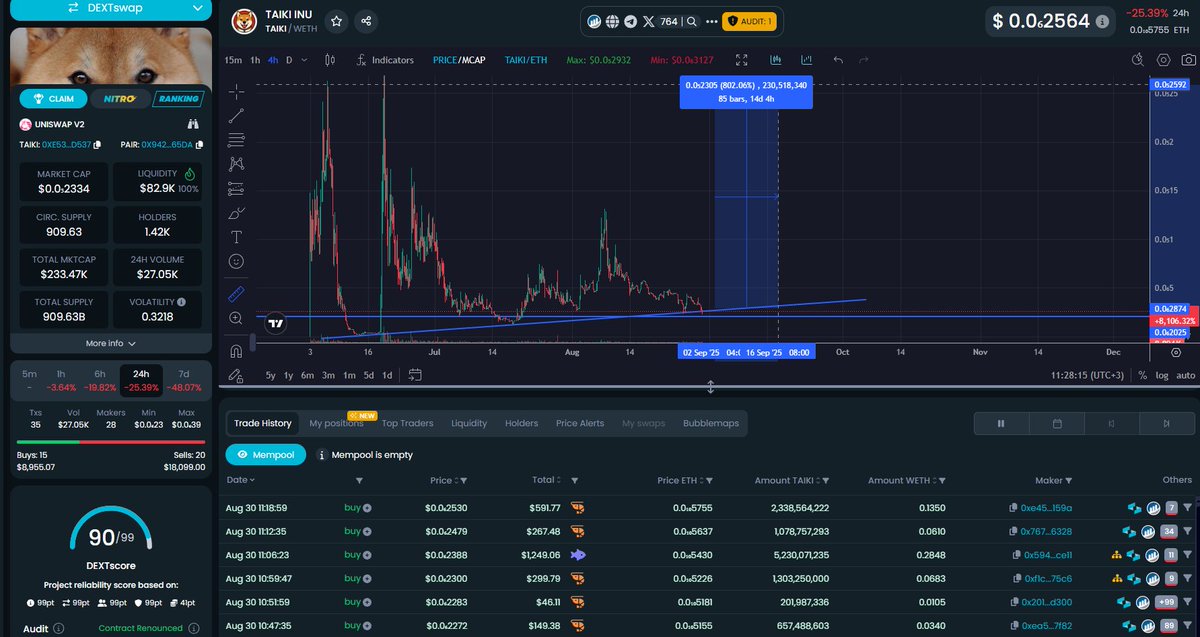Set chart range to 1d
This screenshot has height=637, width=1200.
pyautogui.click(x=387, y=375)
